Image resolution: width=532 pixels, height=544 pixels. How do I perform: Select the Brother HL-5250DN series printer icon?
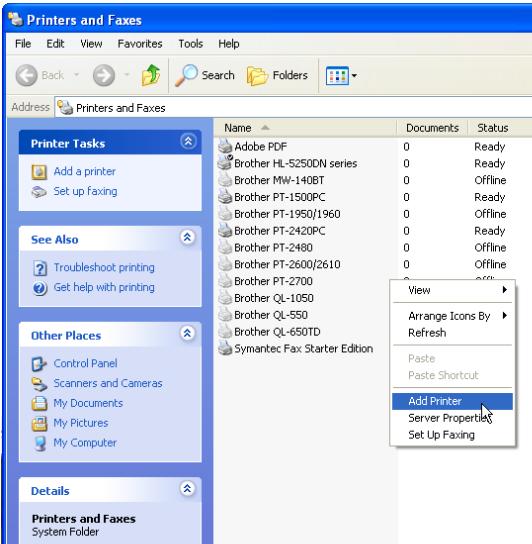pyautogui.click(x=225, y=163)
